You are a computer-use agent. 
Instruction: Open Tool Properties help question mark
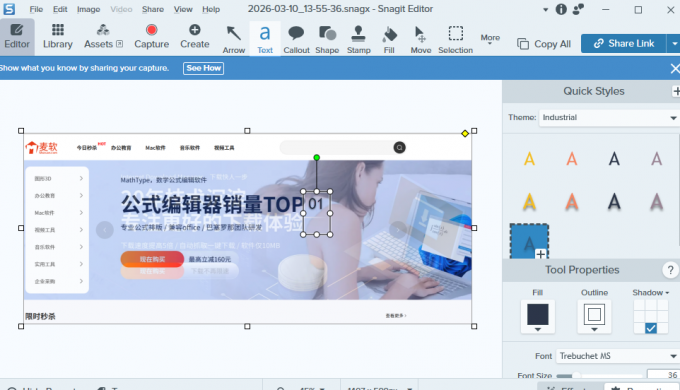click(x=670, y=270)
